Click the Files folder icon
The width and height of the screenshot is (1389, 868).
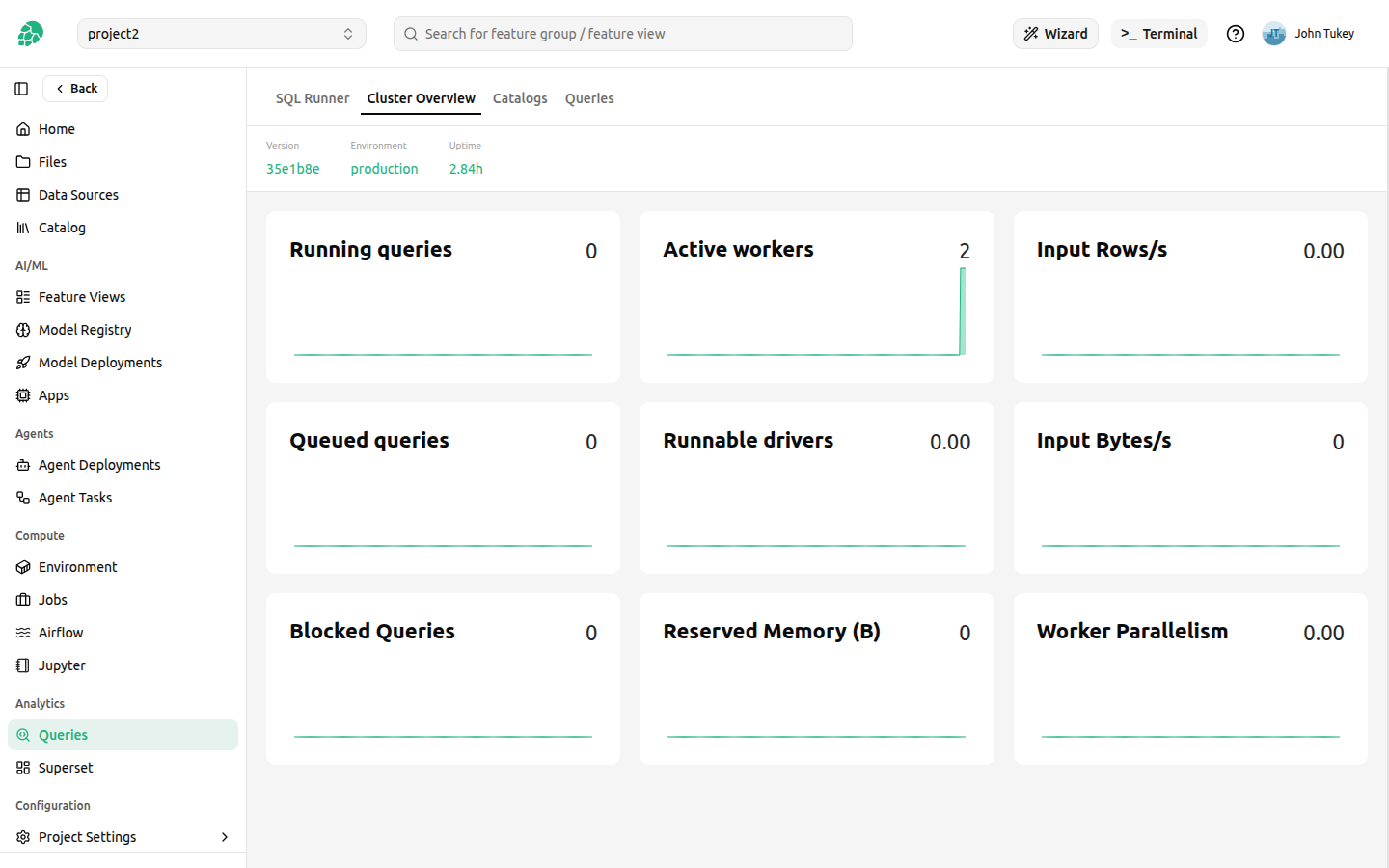(23, 162)
